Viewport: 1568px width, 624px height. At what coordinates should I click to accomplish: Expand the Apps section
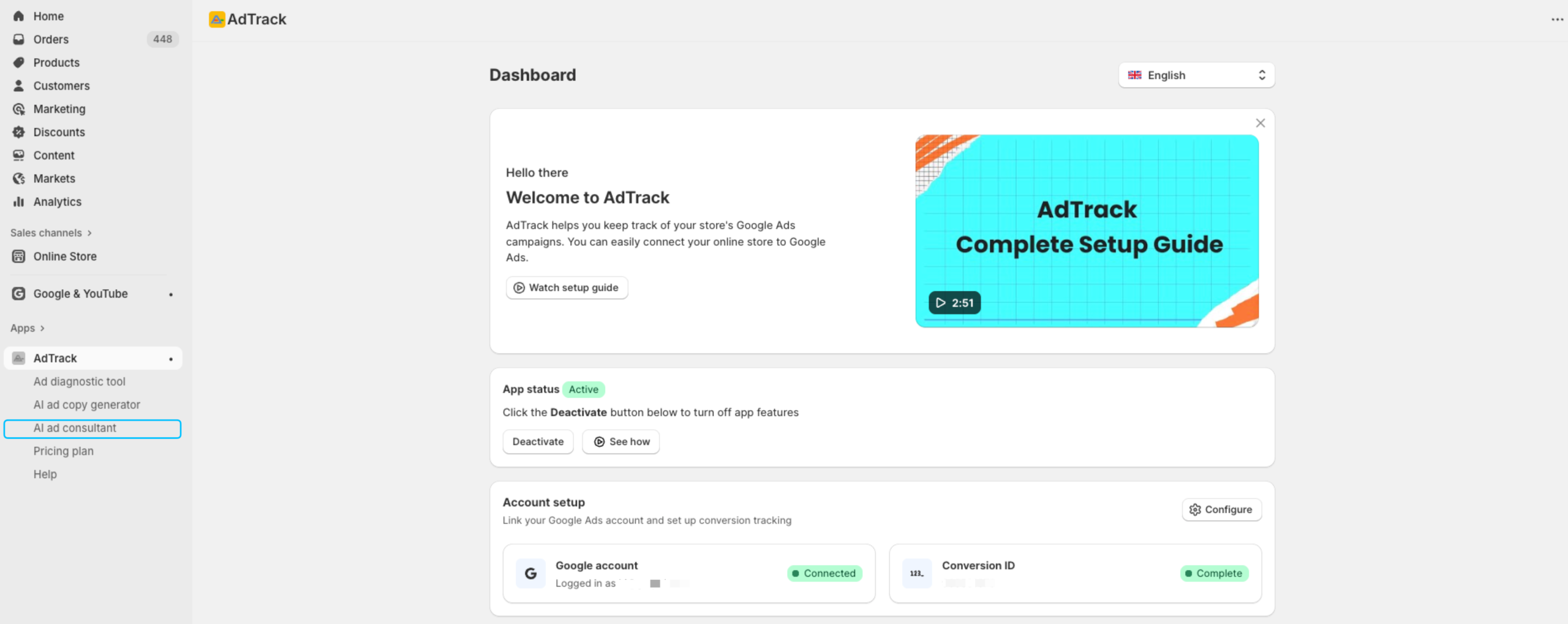click(x=28, y=328)
